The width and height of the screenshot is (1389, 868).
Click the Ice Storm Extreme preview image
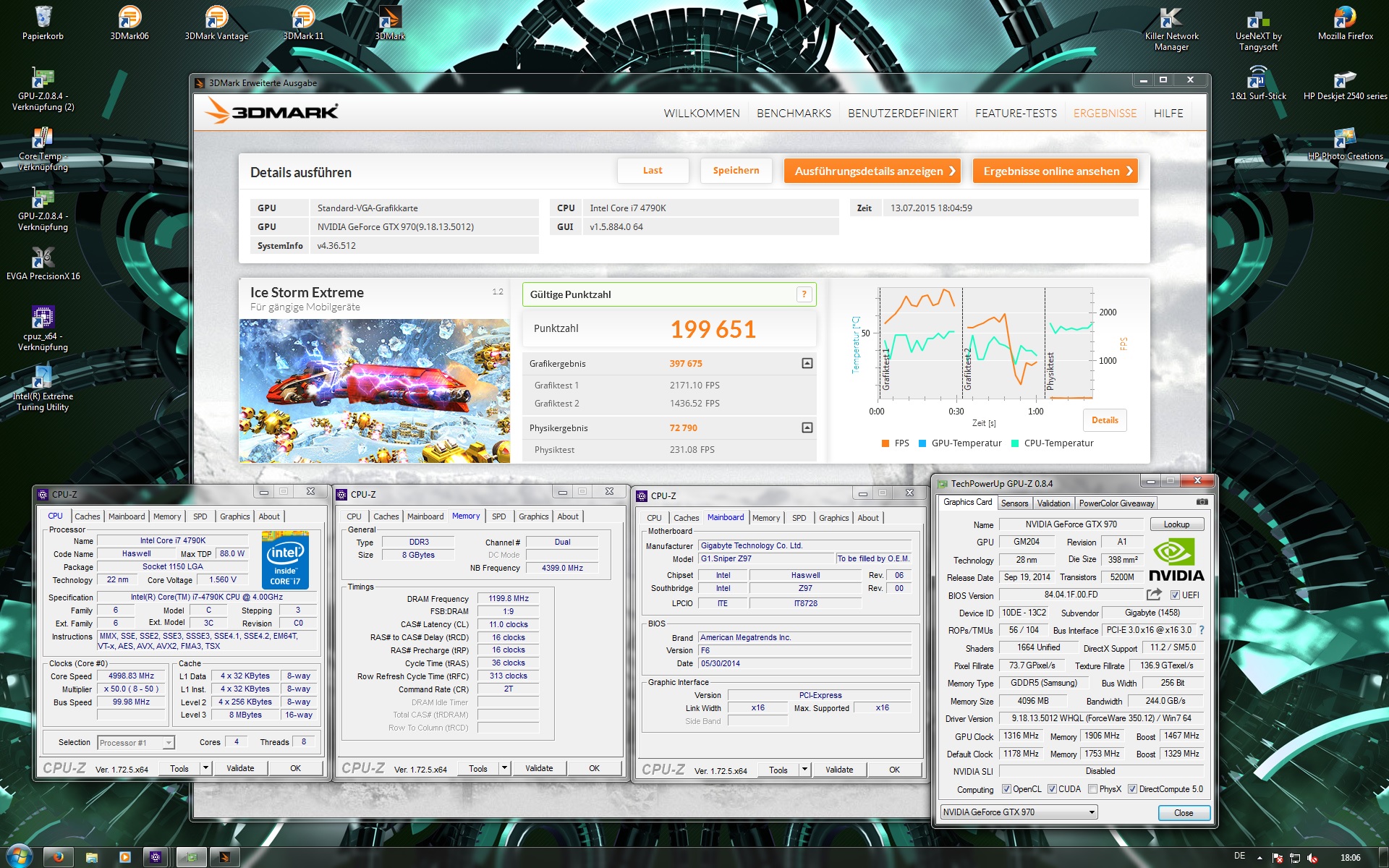pos(375,391)
